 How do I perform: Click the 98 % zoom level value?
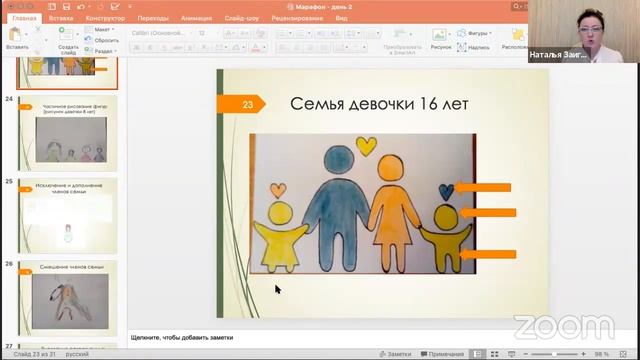[x=602, y=354]
